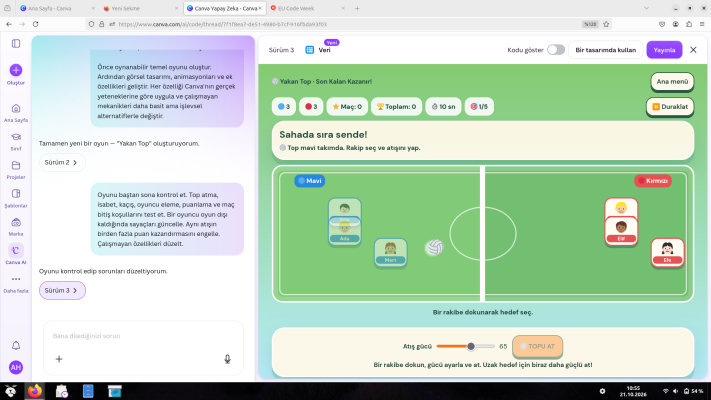This screenshot has width=711, height=400.
Task: Click the 1/5 round pill
Action: [x=479, y=107]
